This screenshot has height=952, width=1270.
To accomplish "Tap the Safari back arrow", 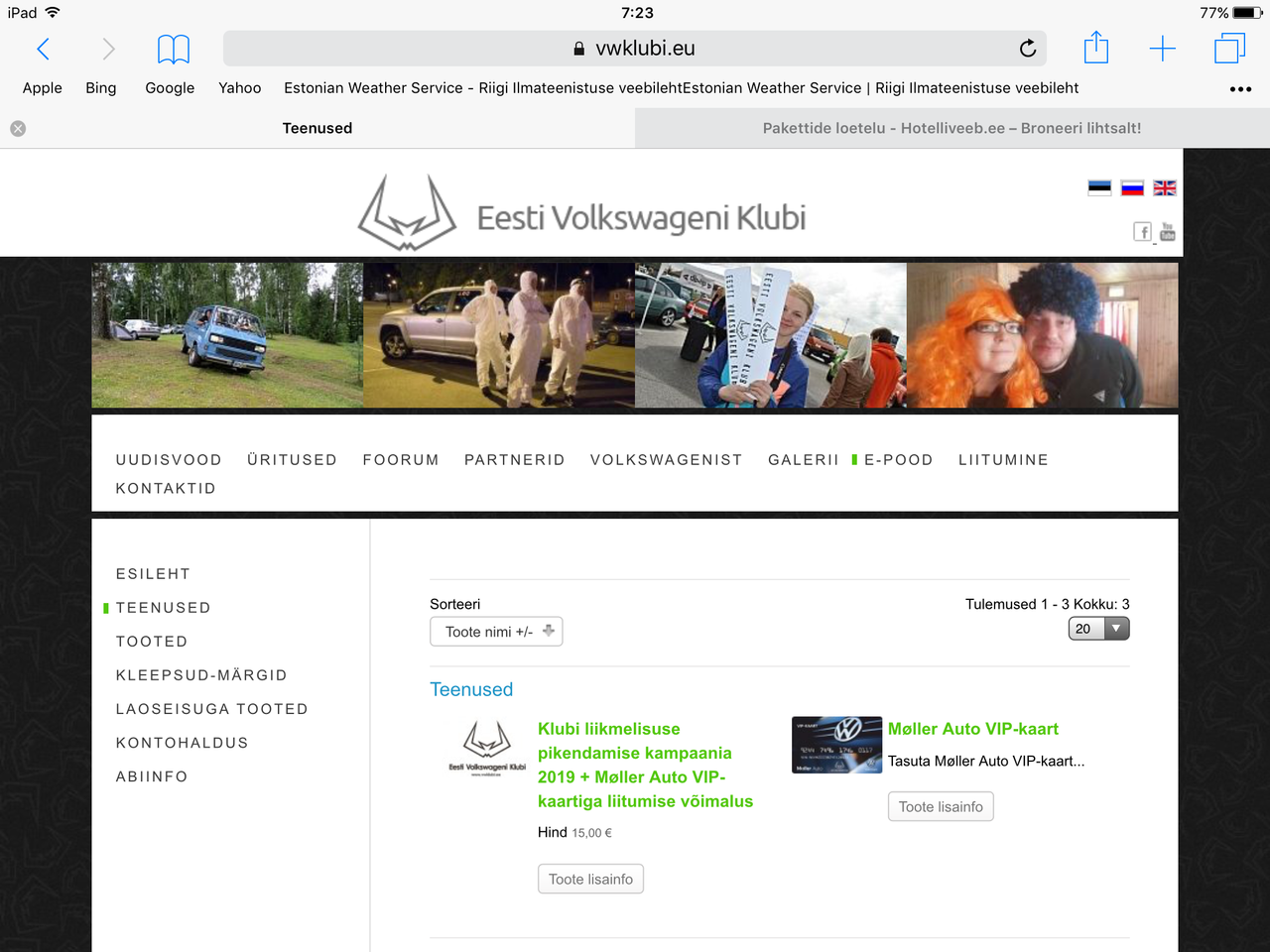I will click(x=43, y=49).
